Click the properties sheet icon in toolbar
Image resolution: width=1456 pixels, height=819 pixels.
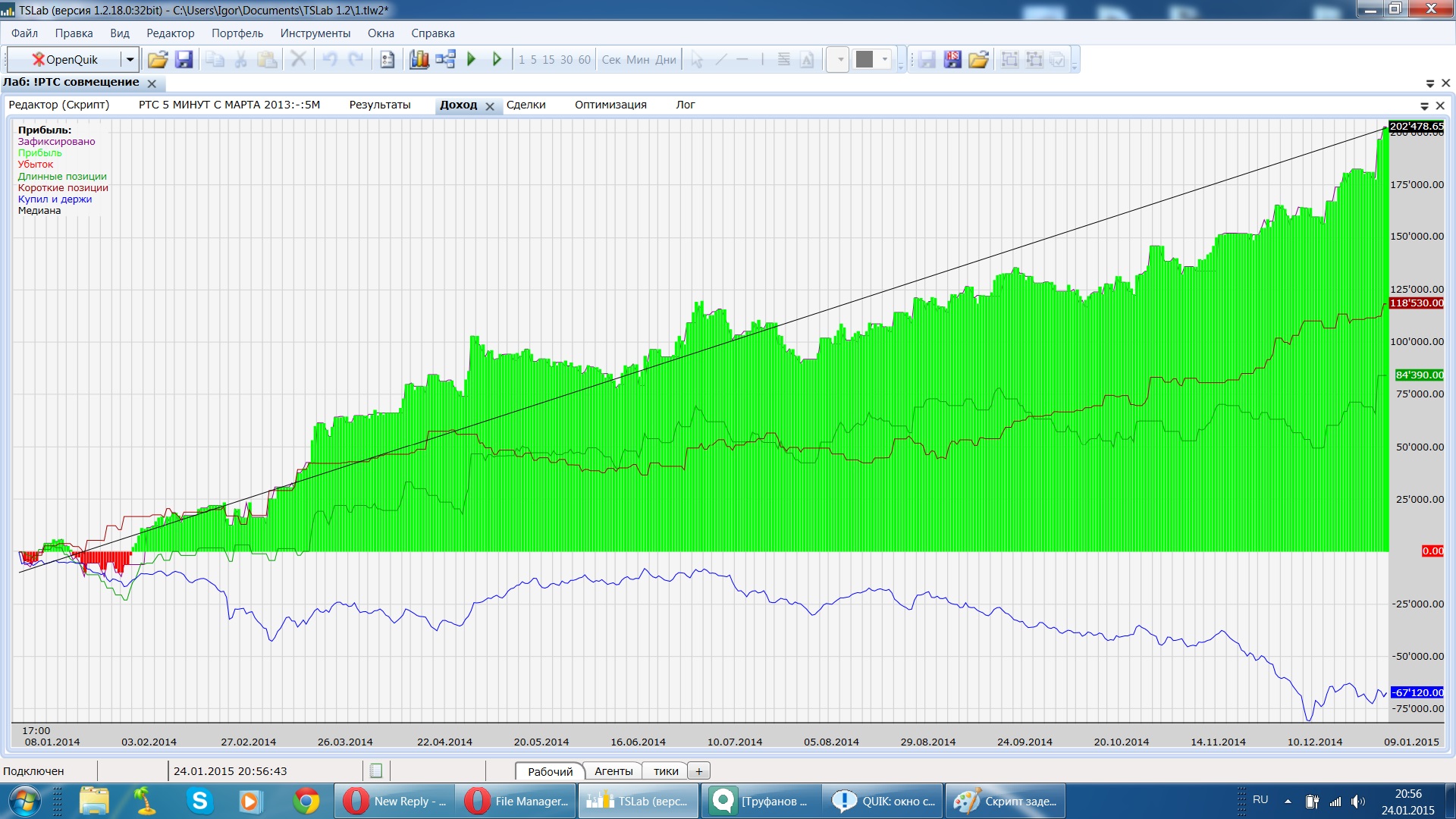[388, 60]
